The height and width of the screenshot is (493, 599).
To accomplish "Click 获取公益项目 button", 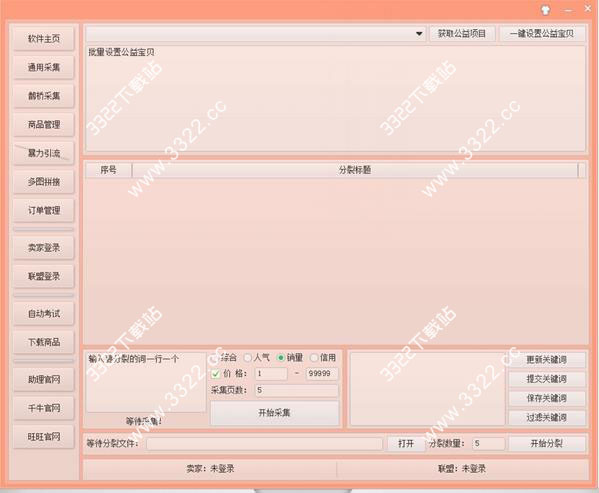I will (462, 34).
